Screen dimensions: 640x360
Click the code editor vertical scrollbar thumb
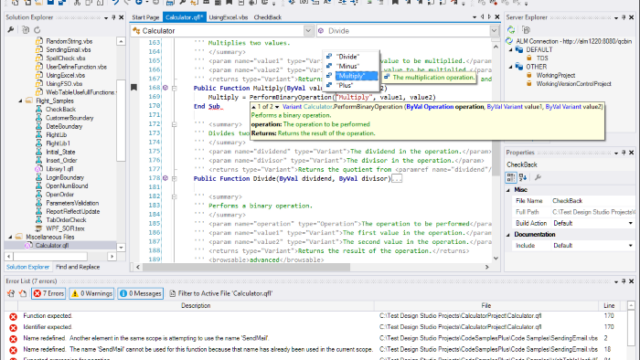[496, 157]
